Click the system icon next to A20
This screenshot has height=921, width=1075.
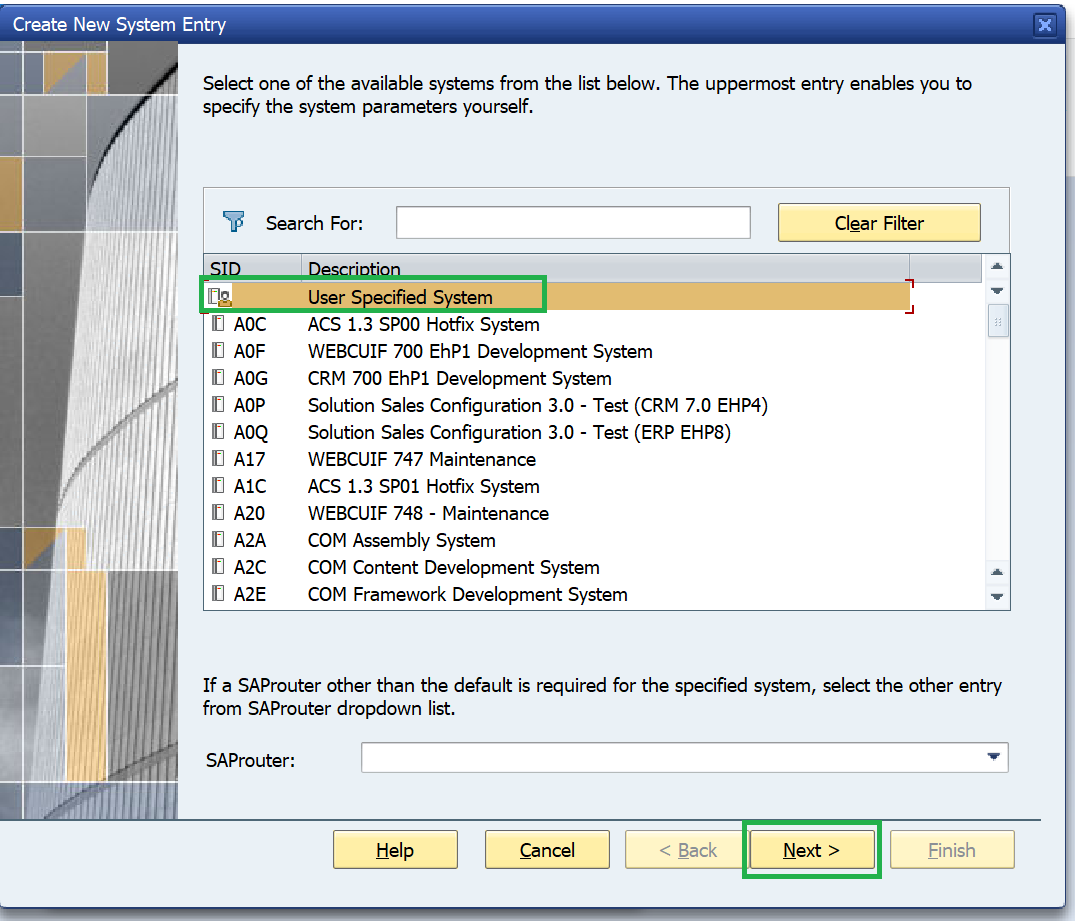pos(218,512)
